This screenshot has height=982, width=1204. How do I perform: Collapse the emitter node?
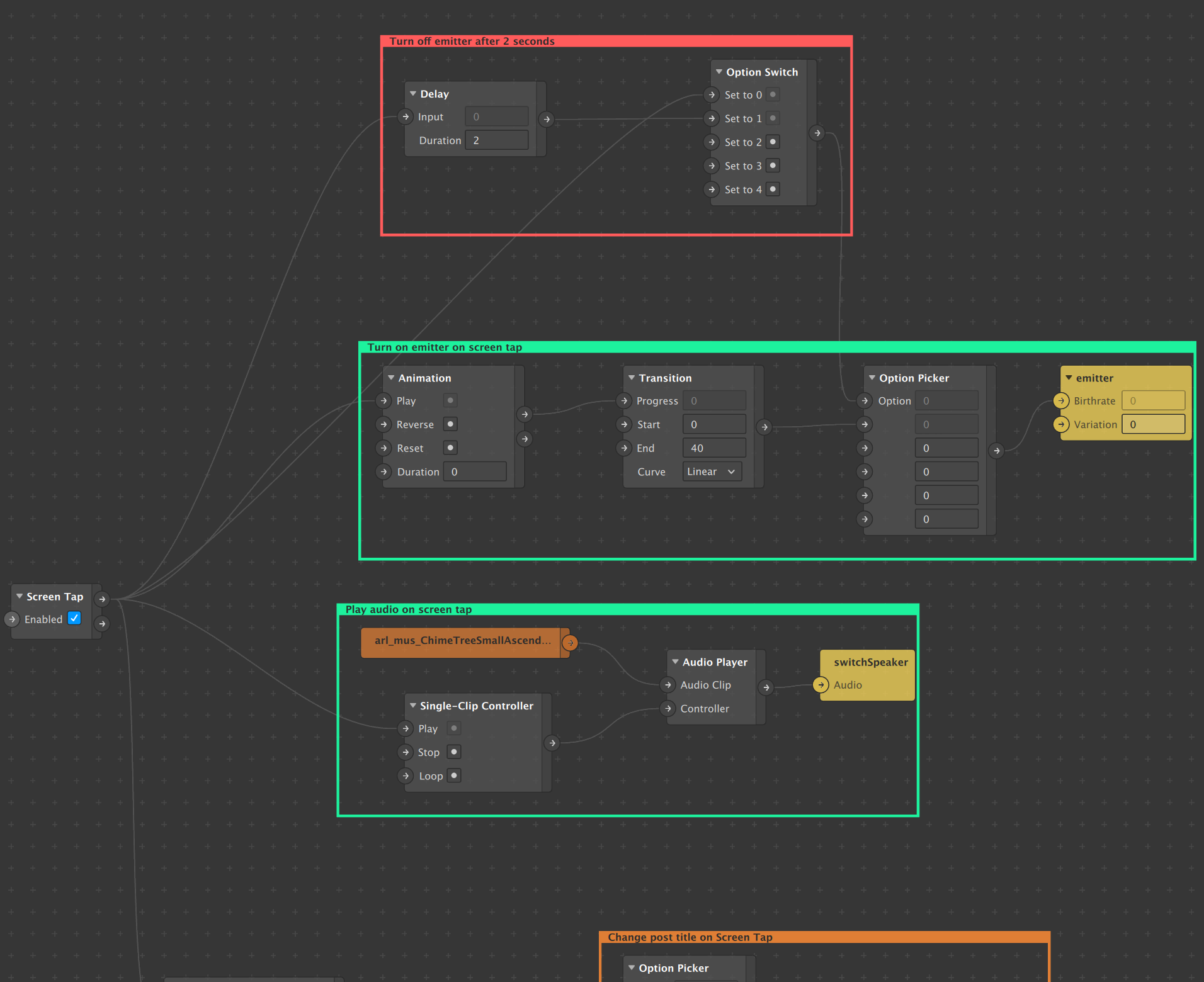coord(1069,378)
